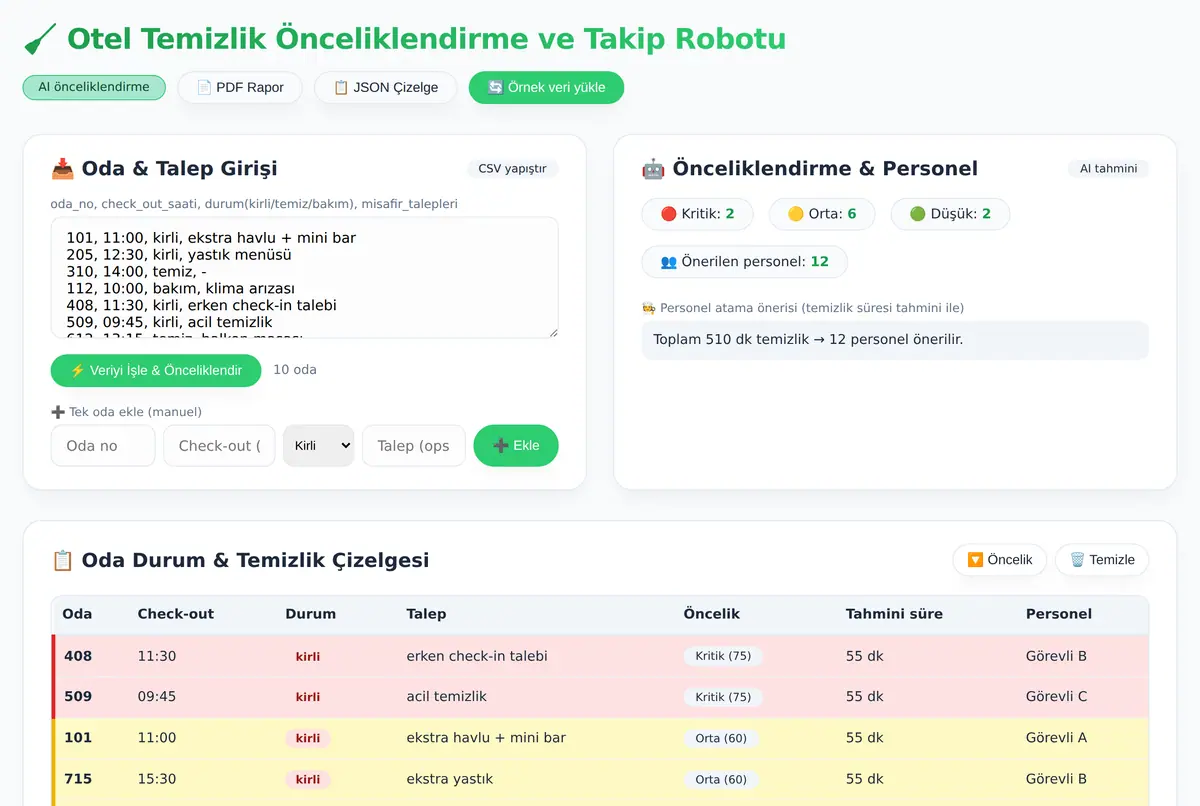Image resolution: width=1200 pixels, height=806 pixels.
Task: Click the Ekle add button
Action: point(516,446)
